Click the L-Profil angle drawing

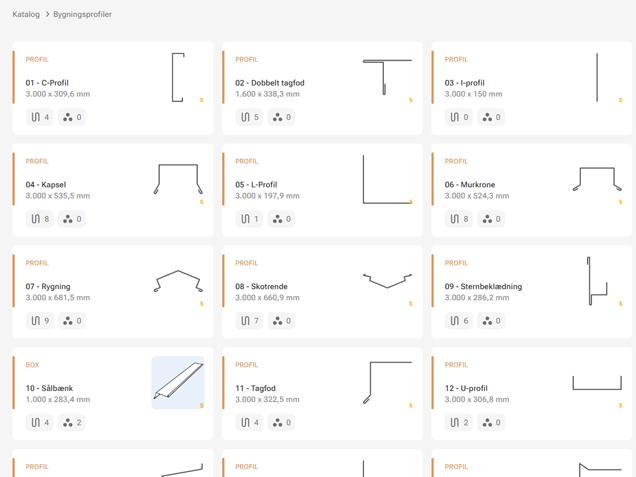coord(387,179)
